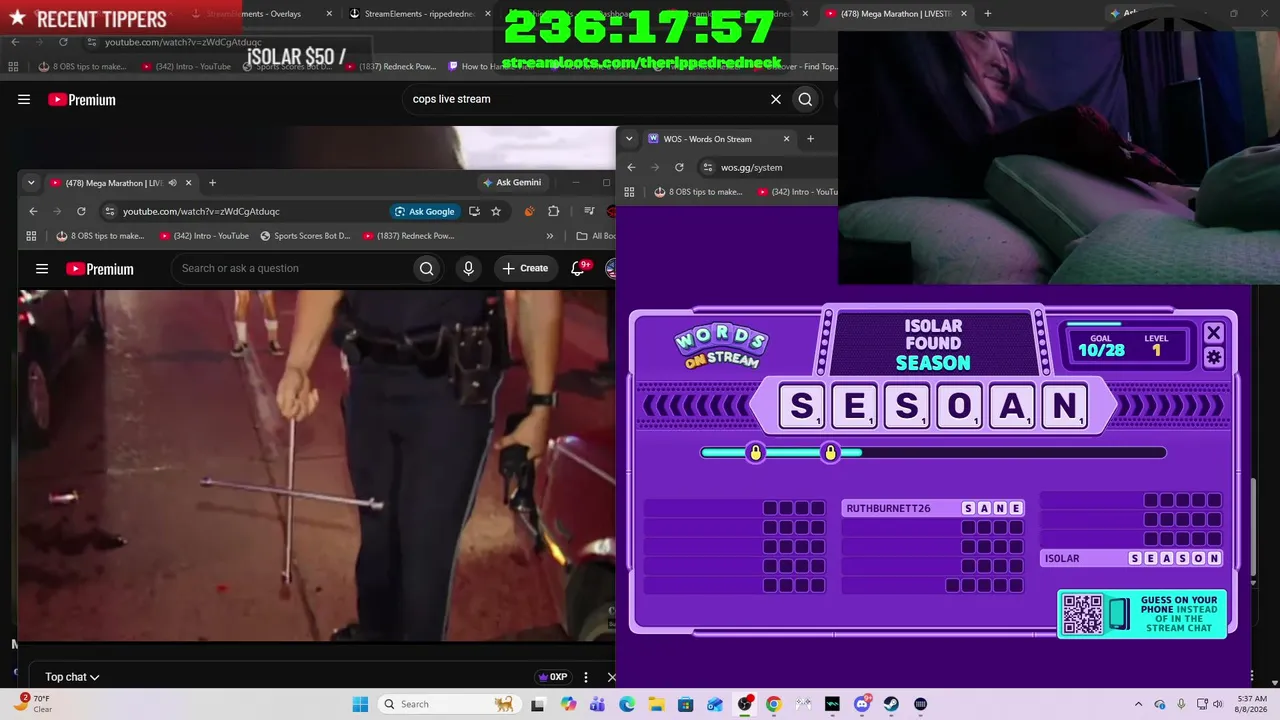
Task: Open media controls icon in Chrome toolbar
Action: (x=589, y=211)
